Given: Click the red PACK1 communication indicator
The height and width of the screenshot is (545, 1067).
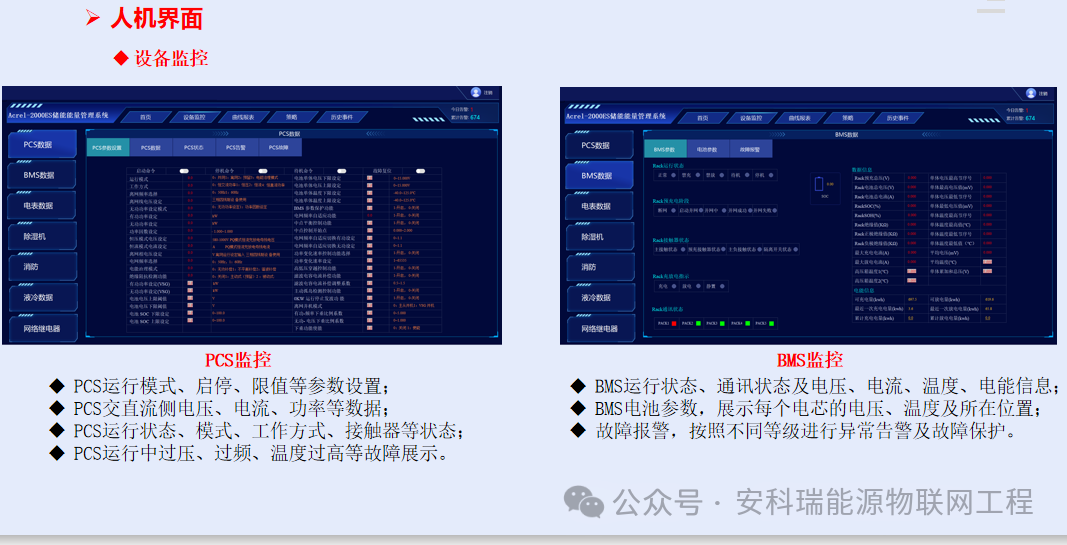Looking at the screenshot, I should pos(674,323).
